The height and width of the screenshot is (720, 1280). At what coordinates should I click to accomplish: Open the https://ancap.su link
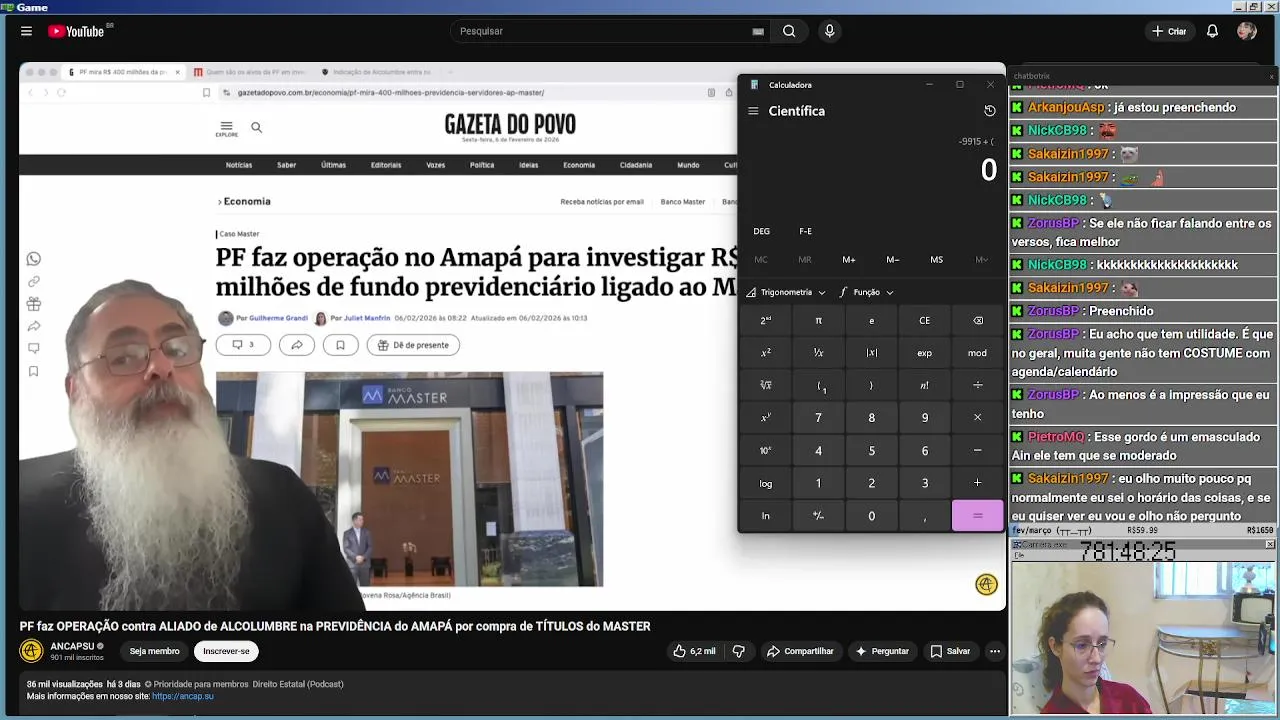tap(183, 696)
